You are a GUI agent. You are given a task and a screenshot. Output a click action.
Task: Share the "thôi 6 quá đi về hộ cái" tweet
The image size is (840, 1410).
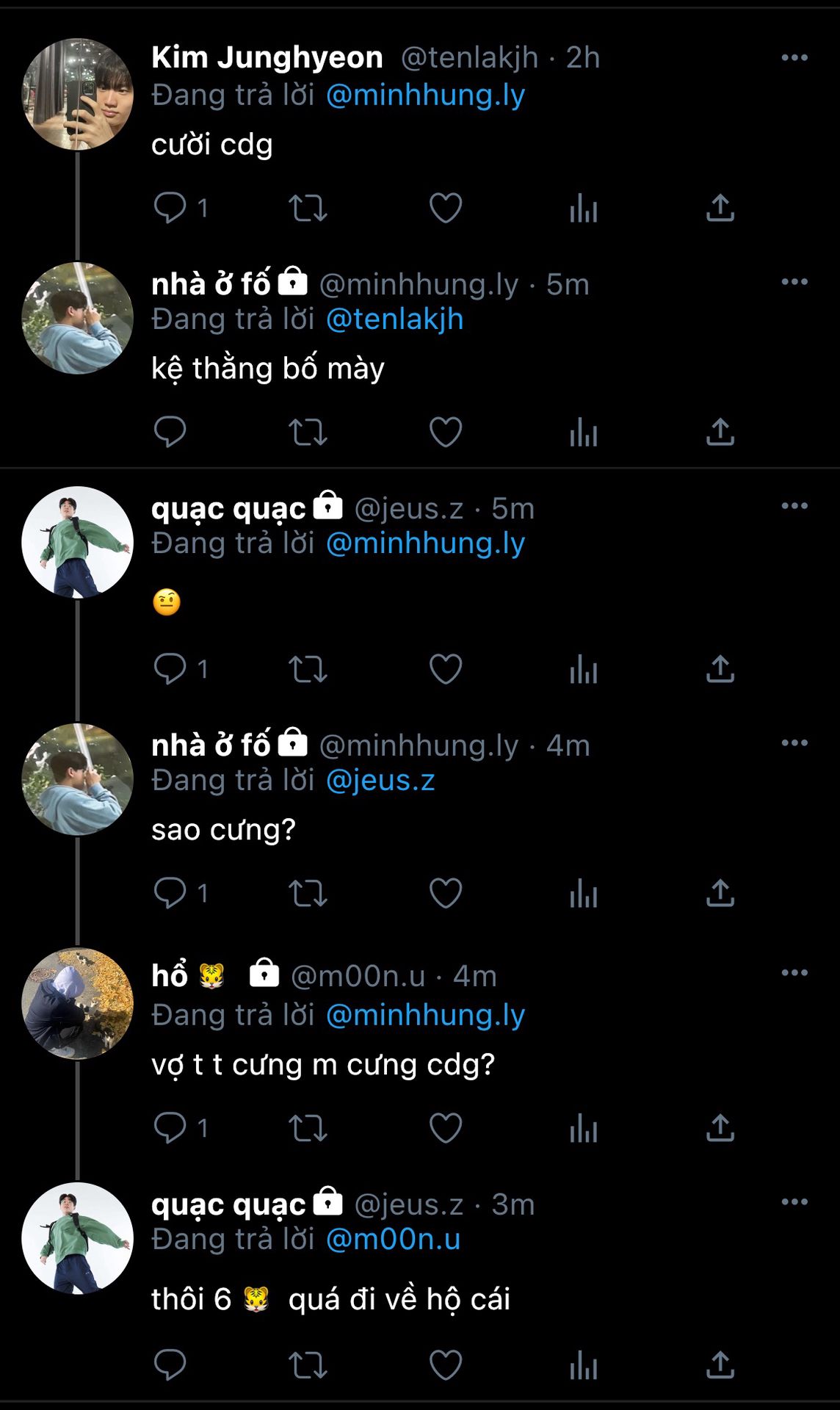(720, 1366)
